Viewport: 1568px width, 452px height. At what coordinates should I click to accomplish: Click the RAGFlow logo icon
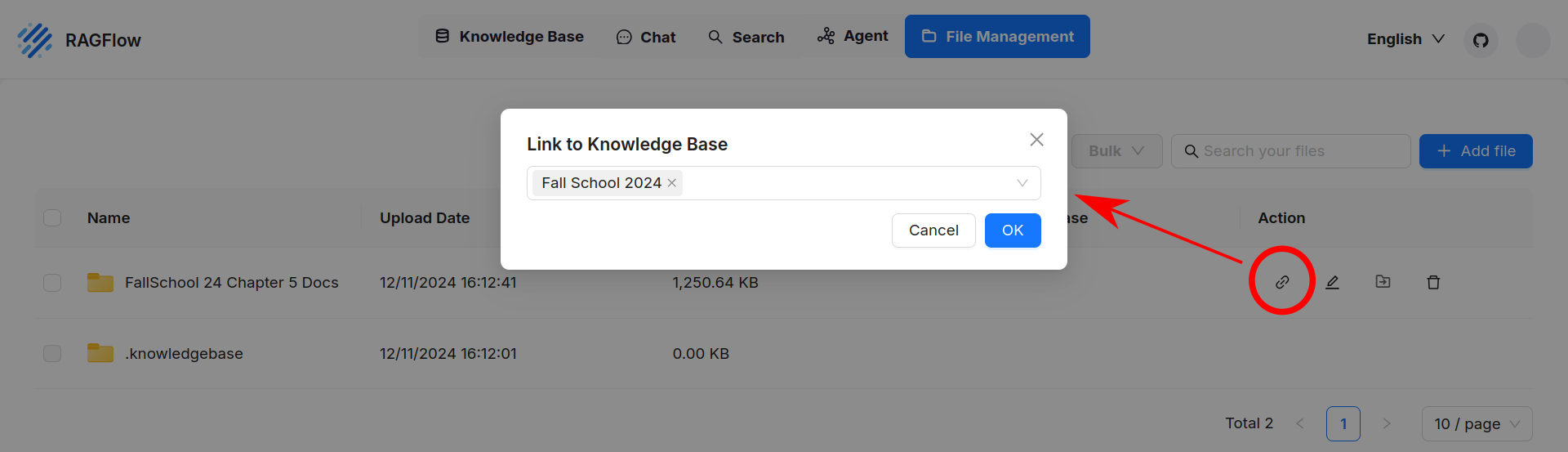35,40
